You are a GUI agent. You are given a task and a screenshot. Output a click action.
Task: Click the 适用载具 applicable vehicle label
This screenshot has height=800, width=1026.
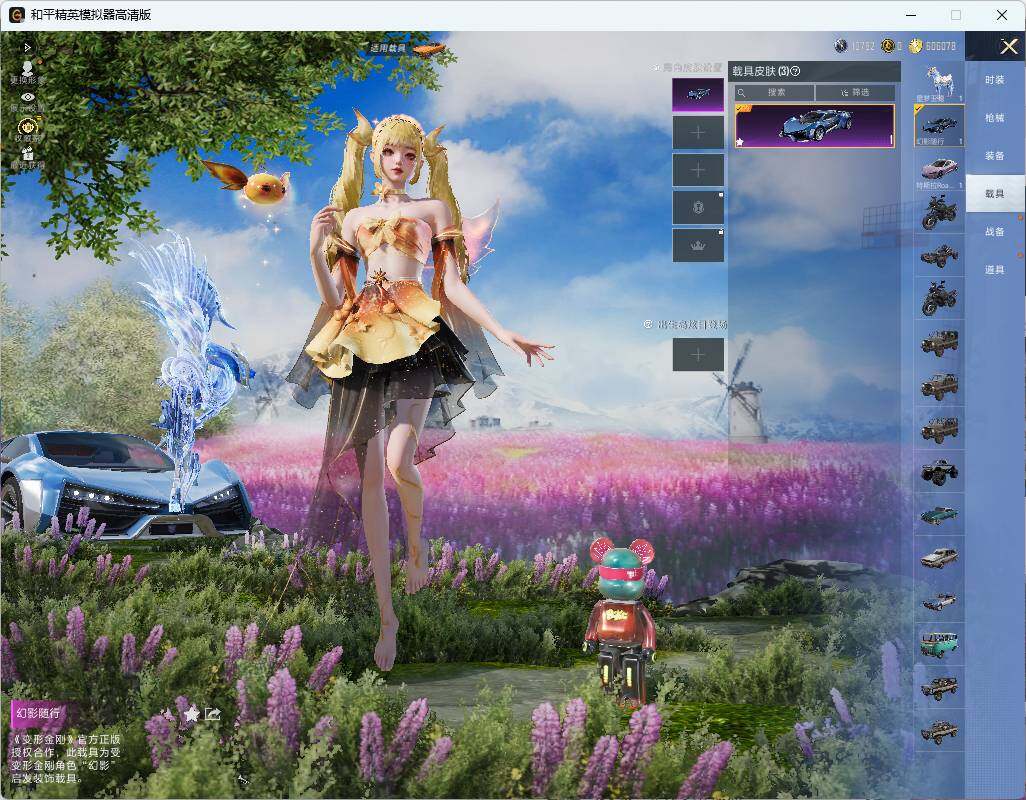point(388,48)
